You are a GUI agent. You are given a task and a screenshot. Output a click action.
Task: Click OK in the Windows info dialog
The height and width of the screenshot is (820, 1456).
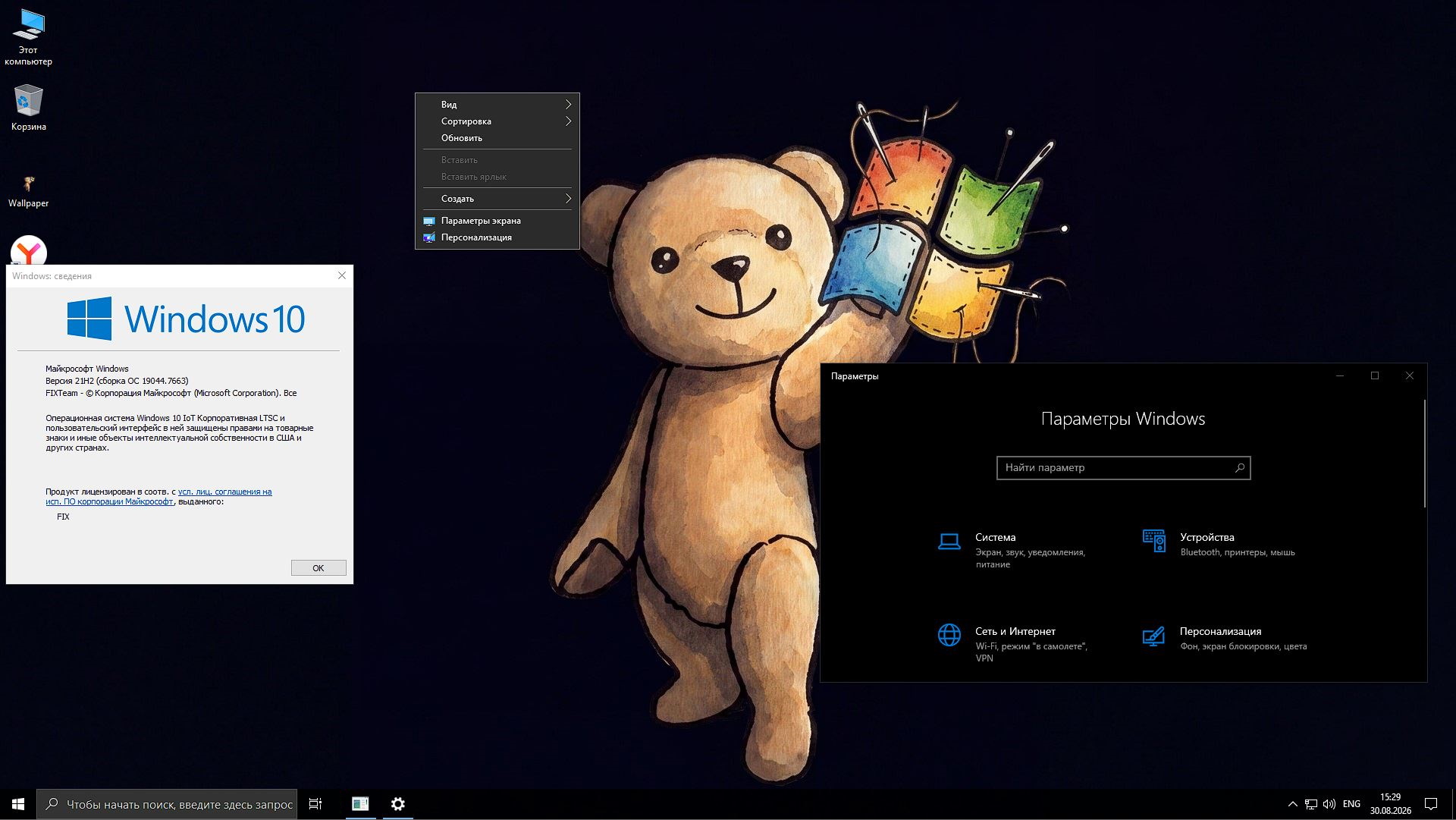[x=318, y=568]
